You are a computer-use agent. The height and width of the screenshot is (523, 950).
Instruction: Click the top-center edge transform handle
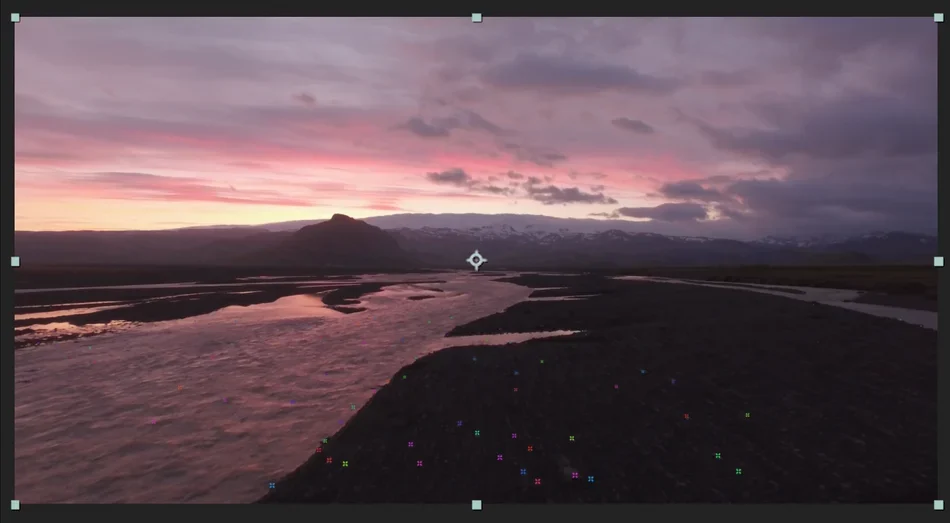pos(477,18)
